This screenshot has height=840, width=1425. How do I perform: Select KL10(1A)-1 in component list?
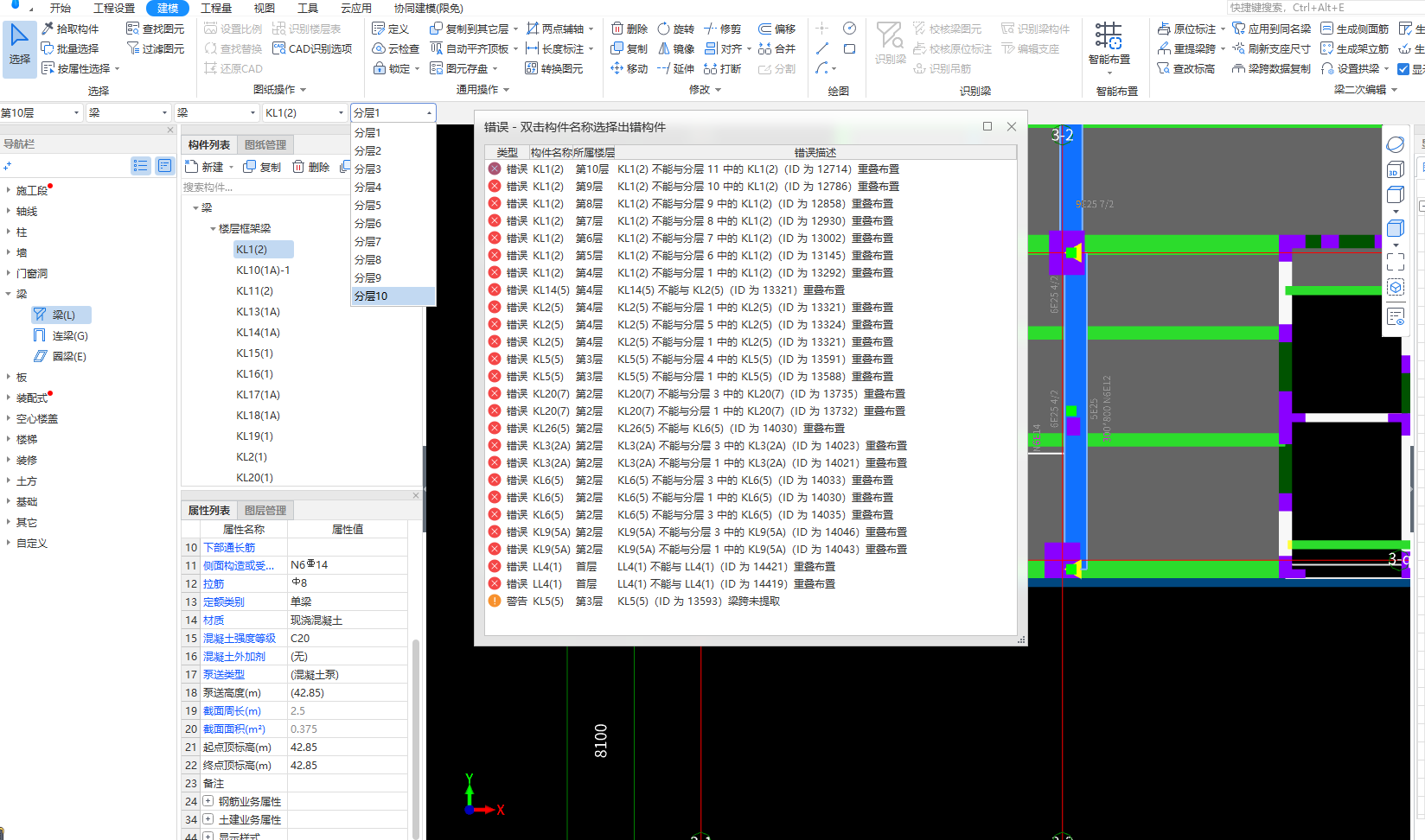tap(263, 270)
